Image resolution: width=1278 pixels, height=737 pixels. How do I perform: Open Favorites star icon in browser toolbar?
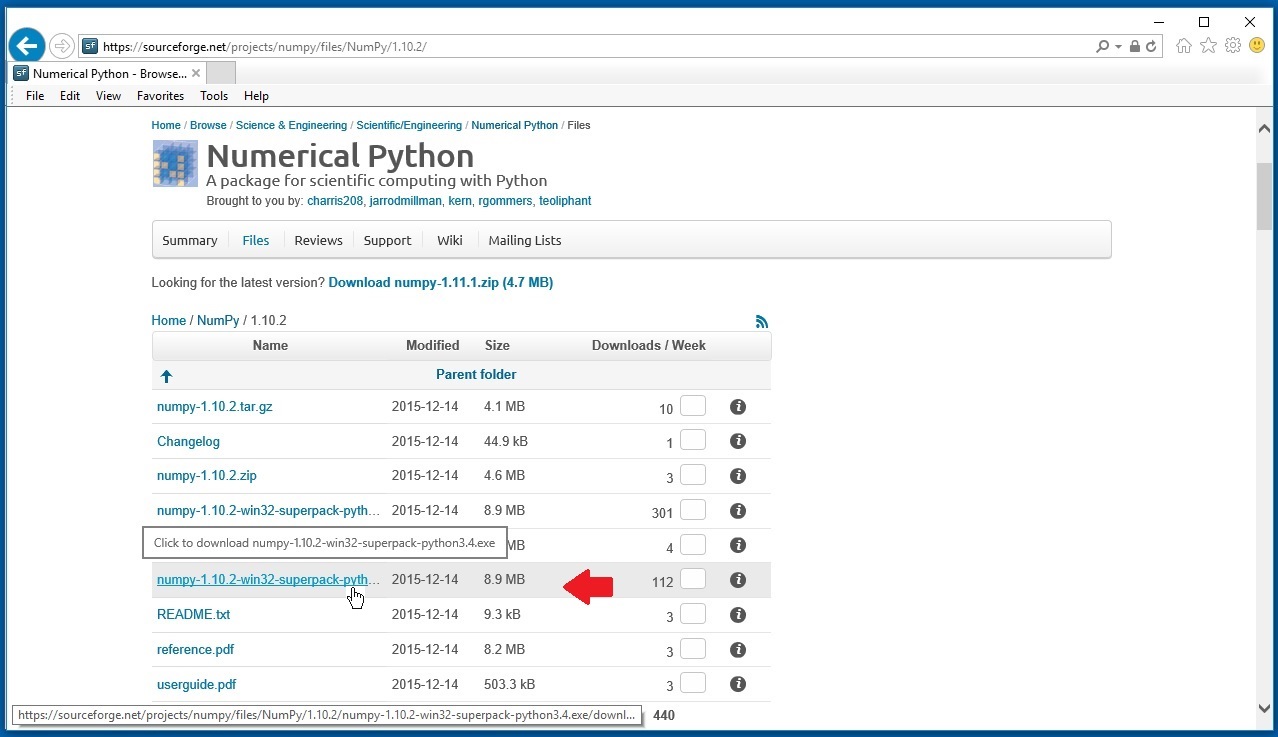pyautogui.click(x=1208, y=46)
